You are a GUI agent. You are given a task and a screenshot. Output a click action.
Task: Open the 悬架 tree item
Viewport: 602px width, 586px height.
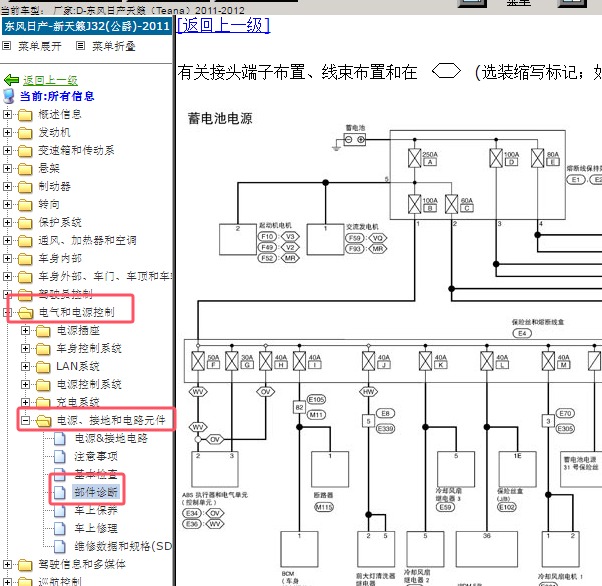pyautogui.click(x=49, y=169)
